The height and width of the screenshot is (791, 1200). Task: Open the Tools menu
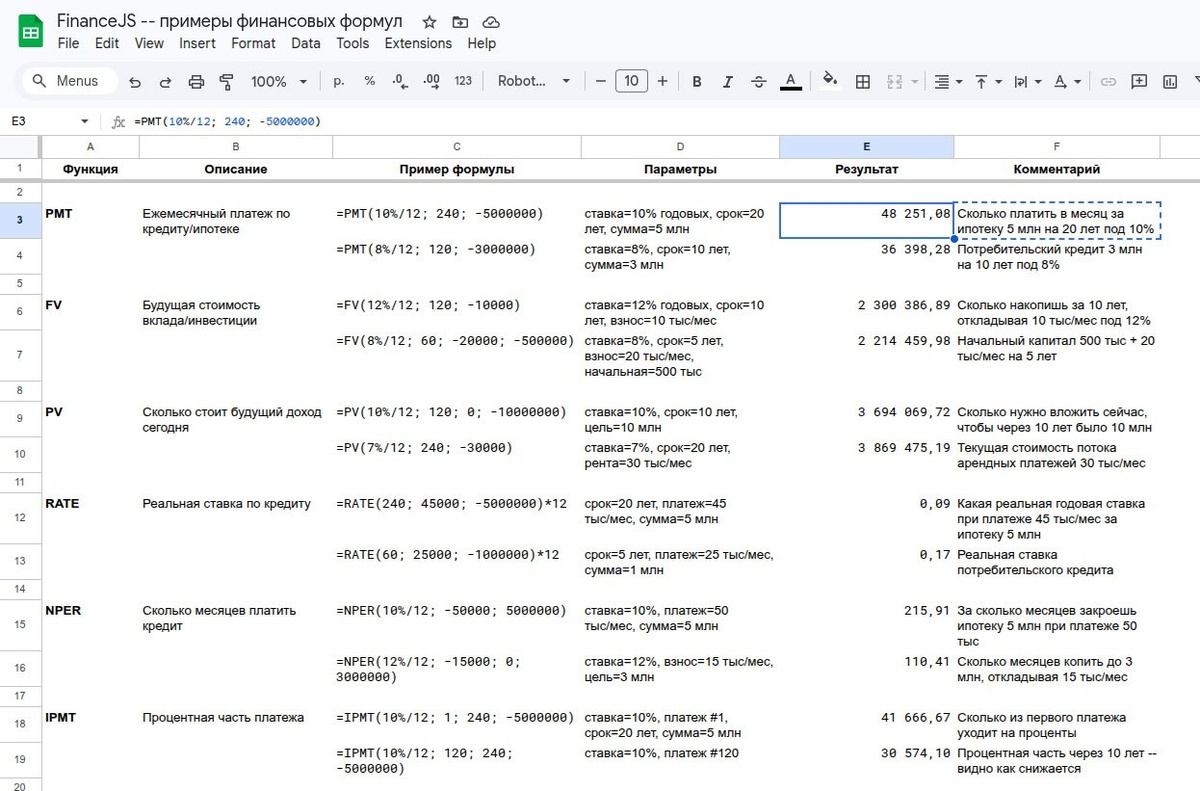pyautogui.click(x=352, y=43)
